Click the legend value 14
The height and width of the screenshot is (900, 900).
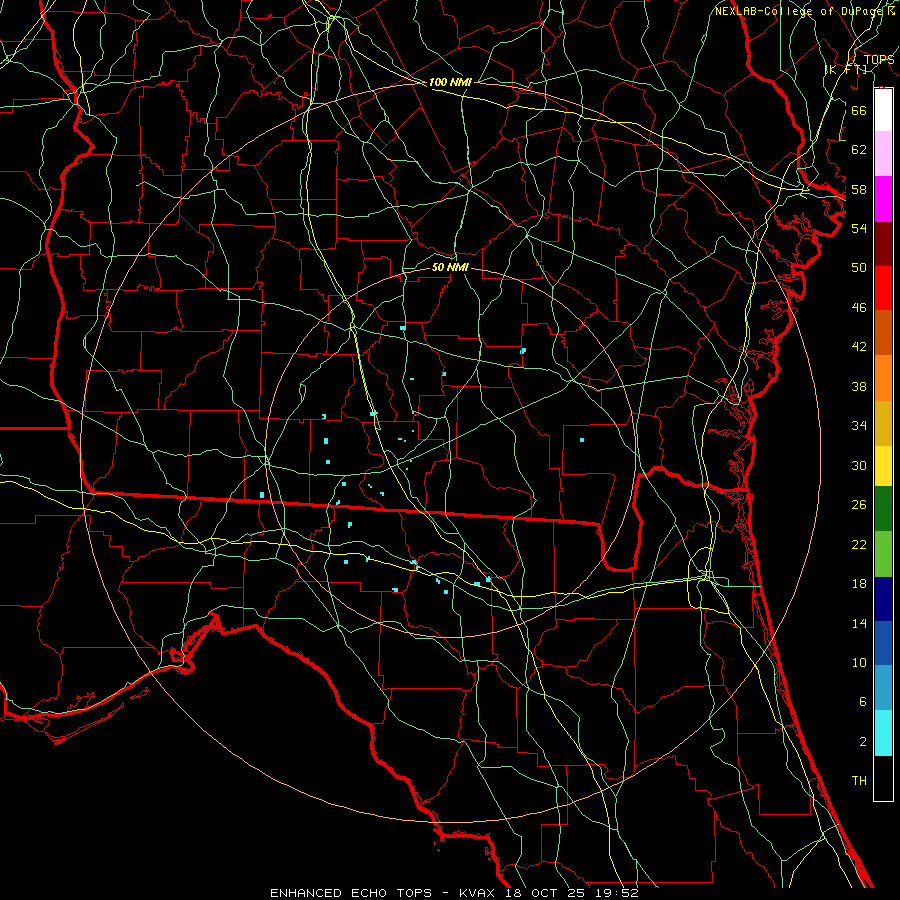[859, 623]
